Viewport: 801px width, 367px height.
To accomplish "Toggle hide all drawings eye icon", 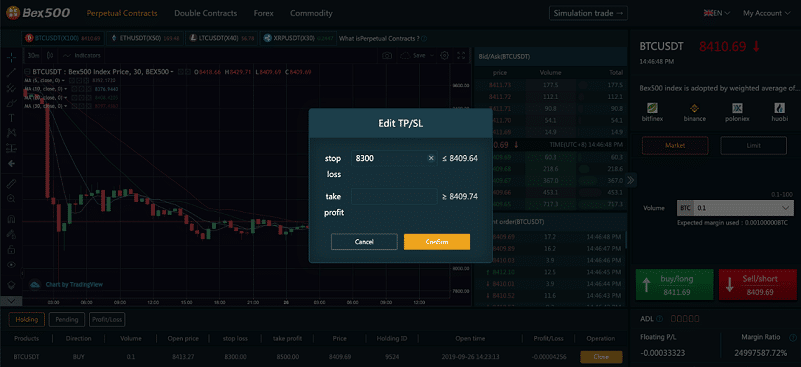I will pyautogui.click(x=12, y=265).
